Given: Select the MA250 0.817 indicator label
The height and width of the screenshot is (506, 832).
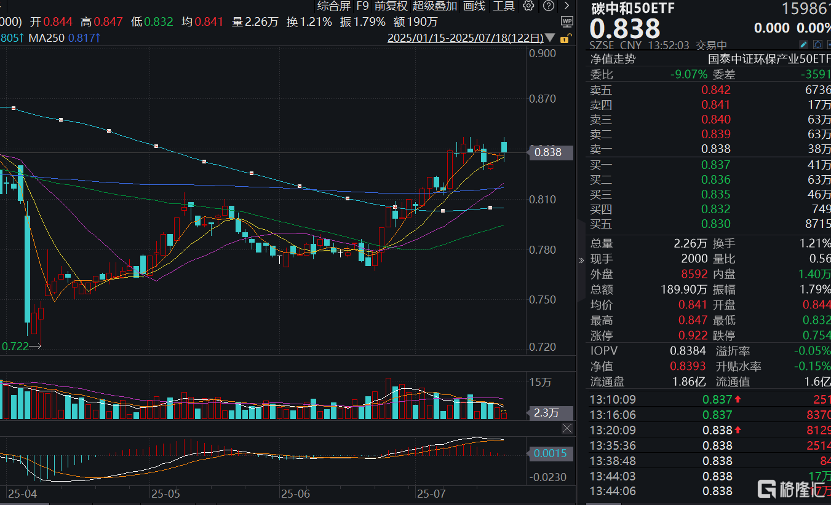Looking at the screenshot, I should pyautogui.click(x=64, y=38).
